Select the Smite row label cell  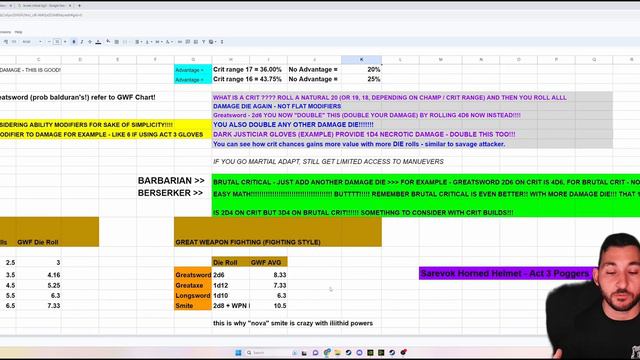(193, 306)
